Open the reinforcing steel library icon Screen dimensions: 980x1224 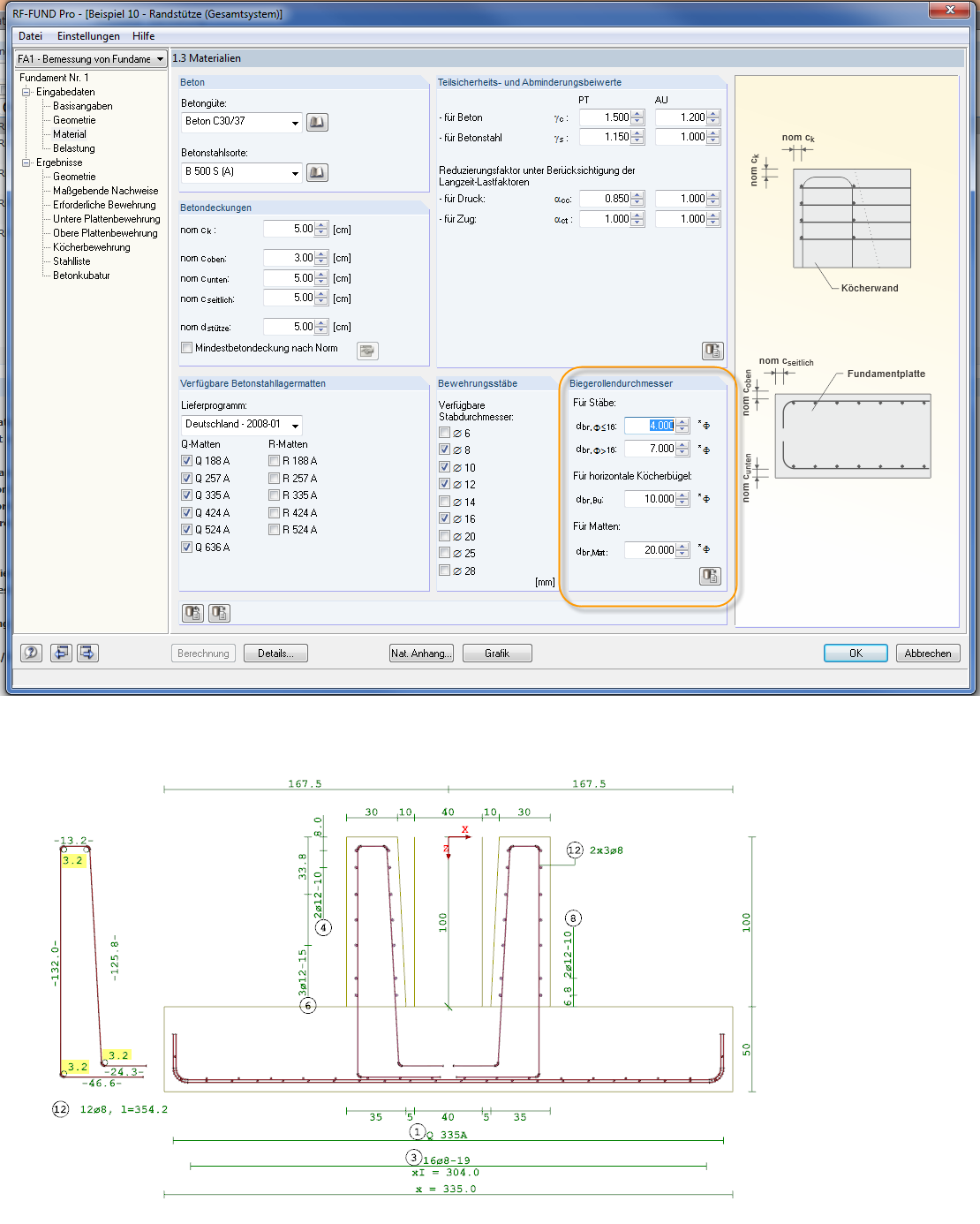tap(317, 172)
